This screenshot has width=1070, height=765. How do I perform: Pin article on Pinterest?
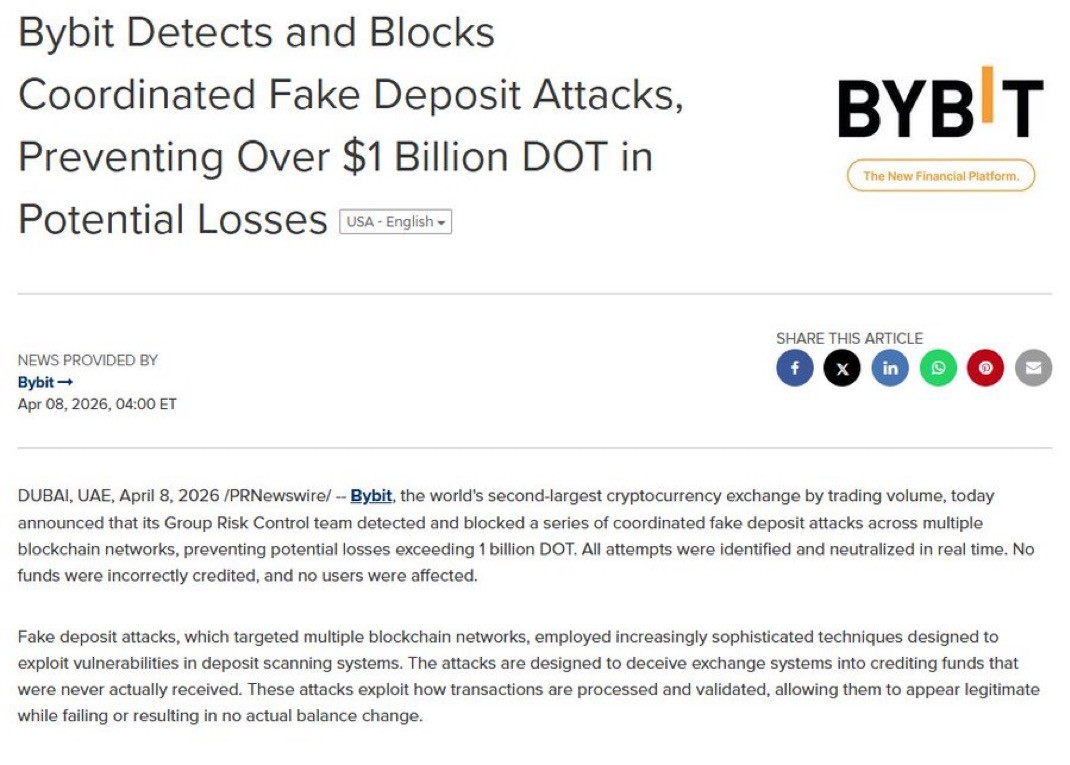click(985, 369)
